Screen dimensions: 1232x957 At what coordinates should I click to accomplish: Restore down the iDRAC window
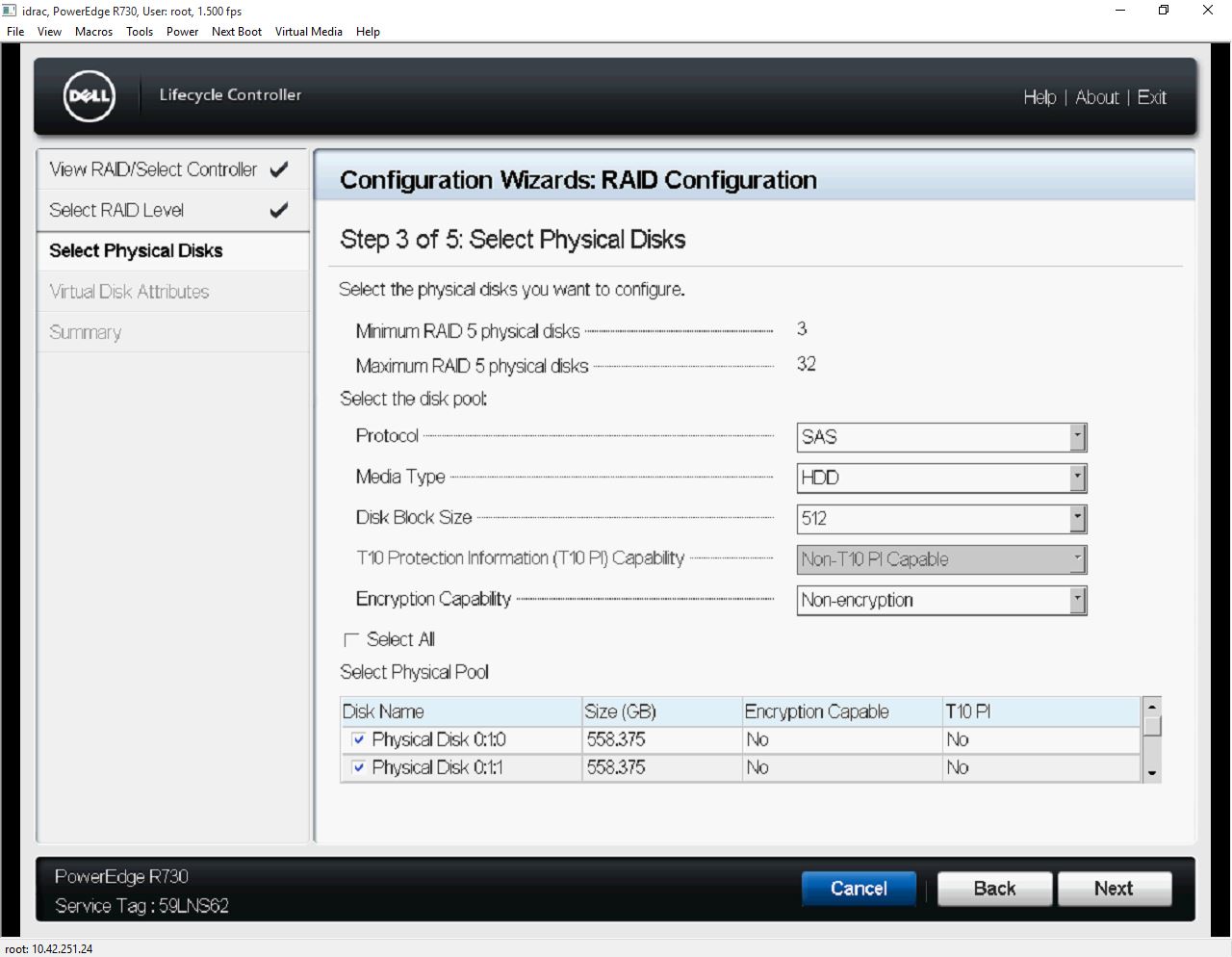1164,11
